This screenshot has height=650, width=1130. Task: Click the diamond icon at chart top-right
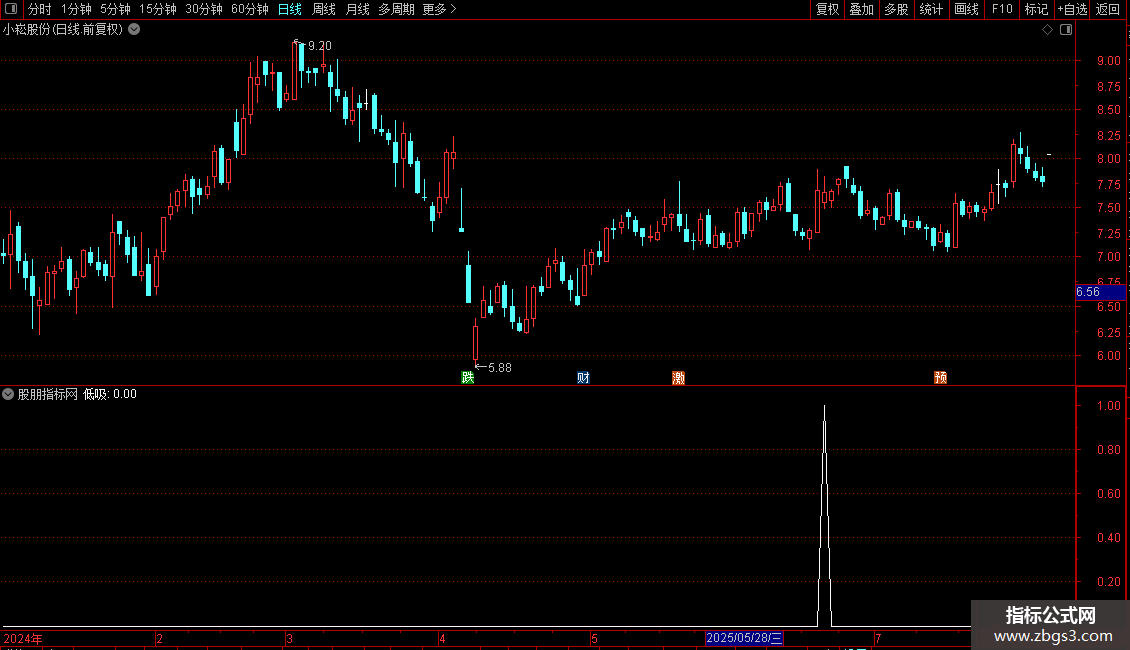(1048, 30)
